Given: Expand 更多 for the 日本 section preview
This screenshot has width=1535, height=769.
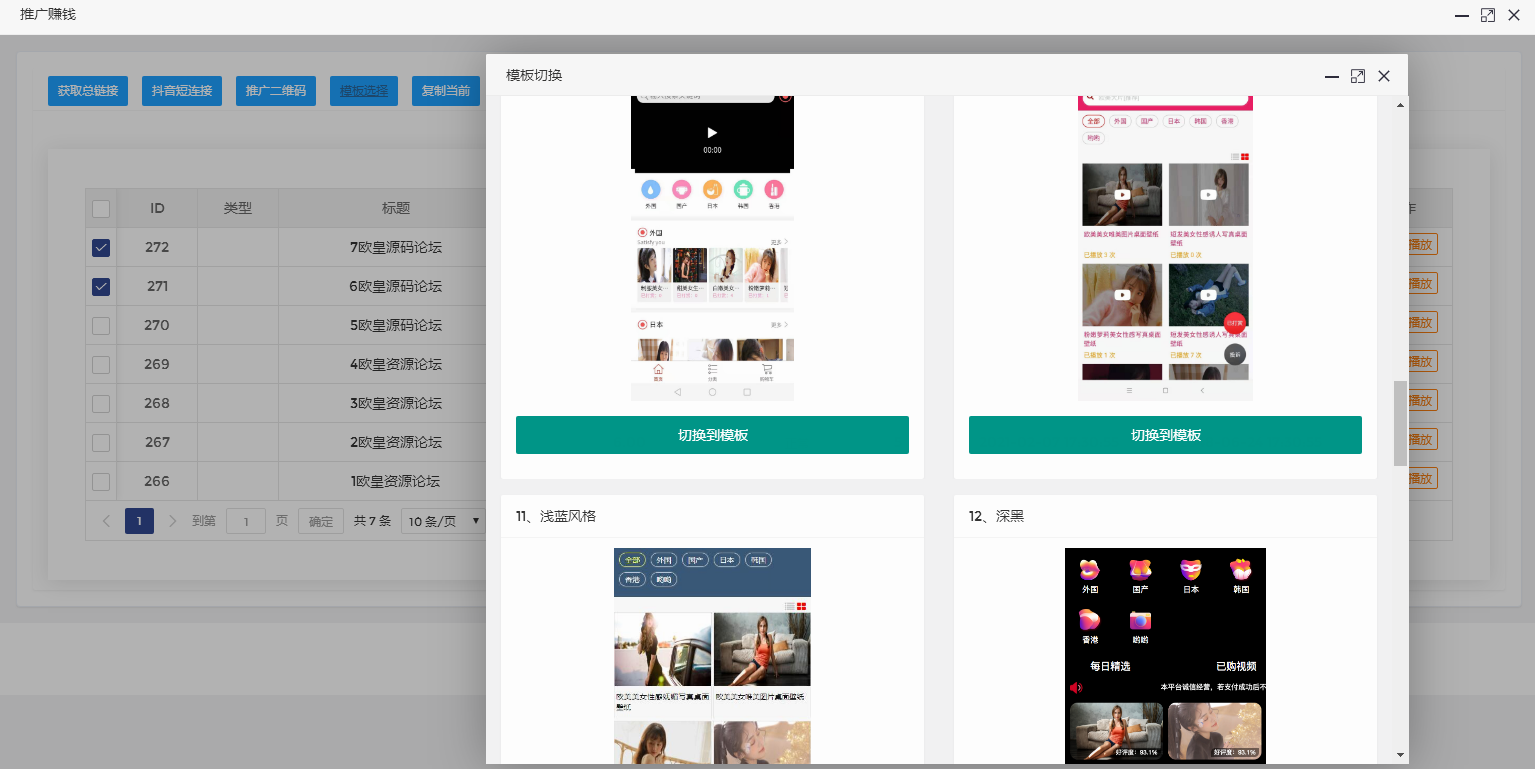Looking at the screenshot, I should pyautogui.click(x=779, y=323).
